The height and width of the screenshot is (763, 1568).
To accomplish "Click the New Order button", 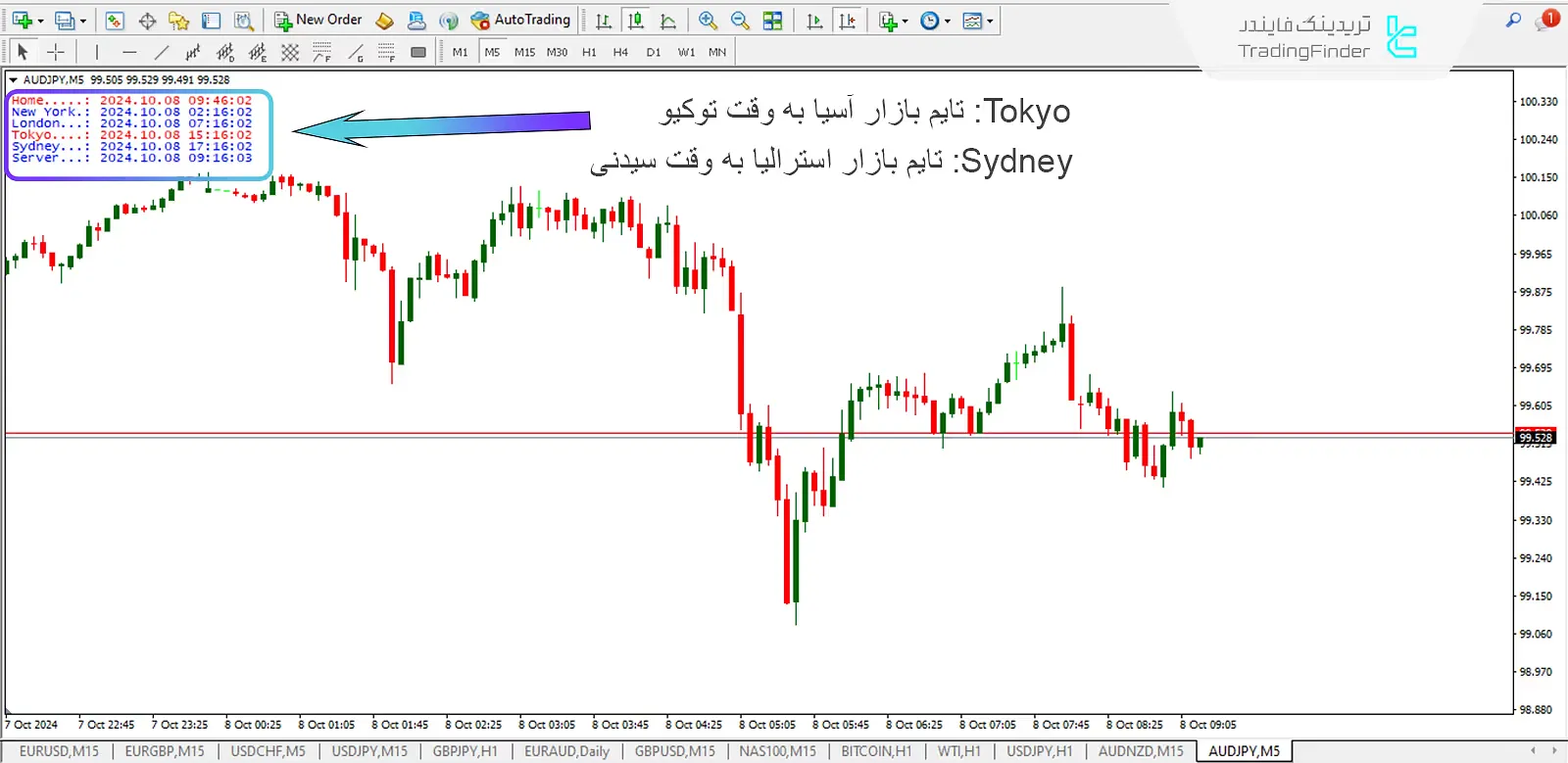I will coord(318,20).
